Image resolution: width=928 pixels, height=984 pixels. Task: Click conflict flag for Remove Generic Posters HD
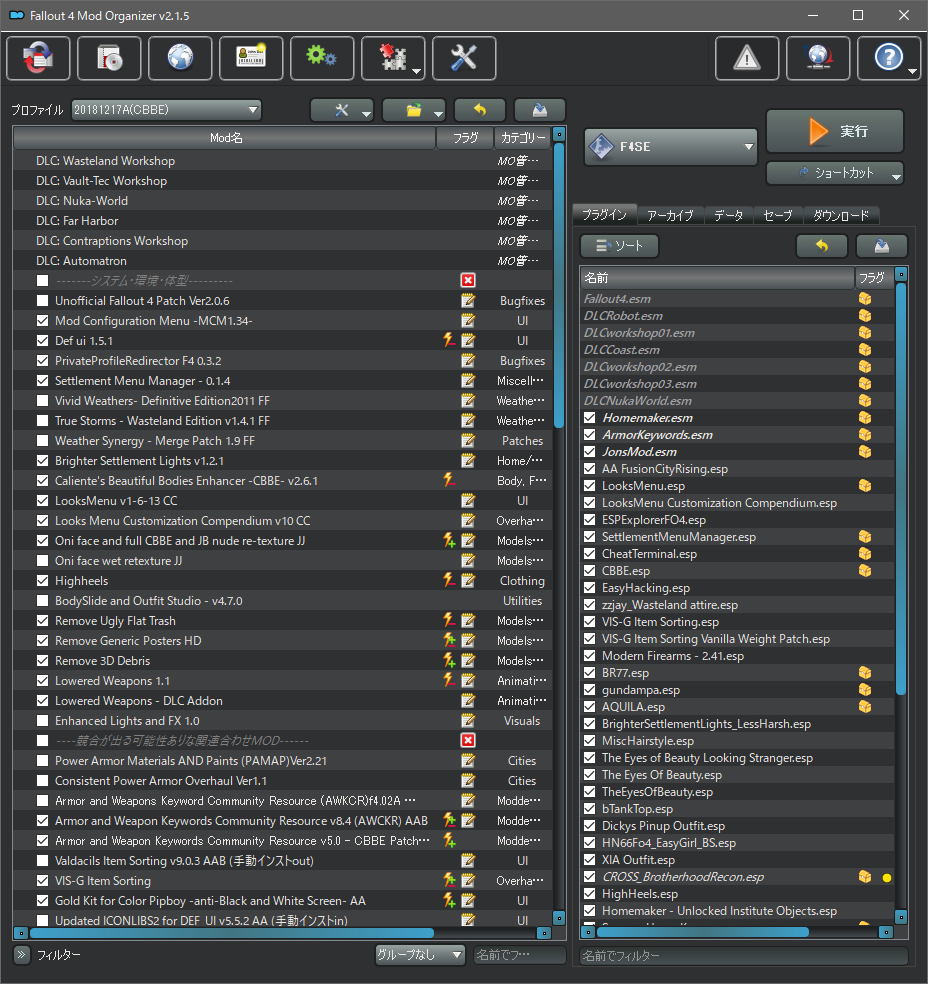(449, 640)
